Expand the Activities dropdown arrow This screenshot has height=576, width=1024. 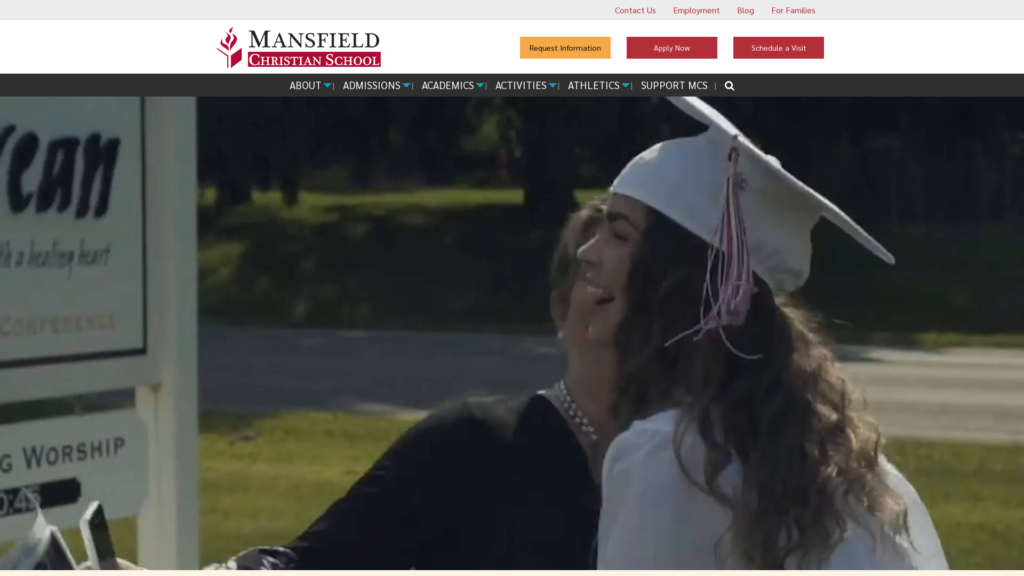click(x=552, y=86)
